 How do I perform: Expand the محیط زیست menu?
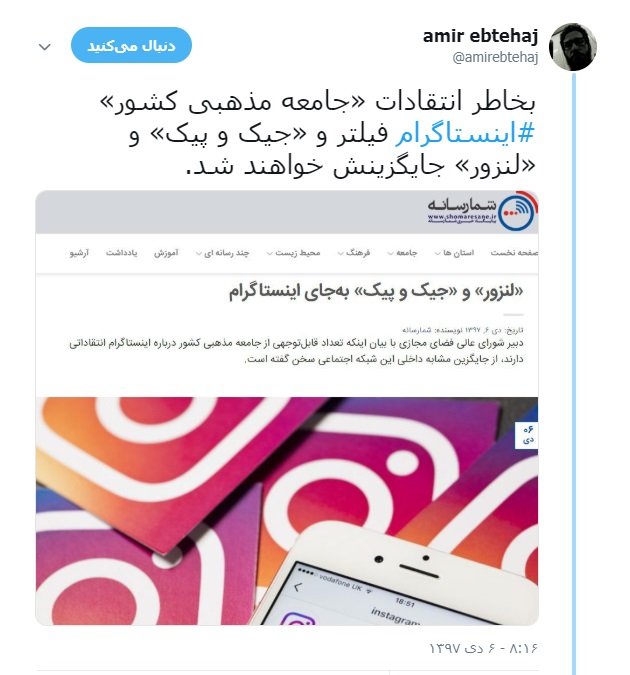(294, 253)
